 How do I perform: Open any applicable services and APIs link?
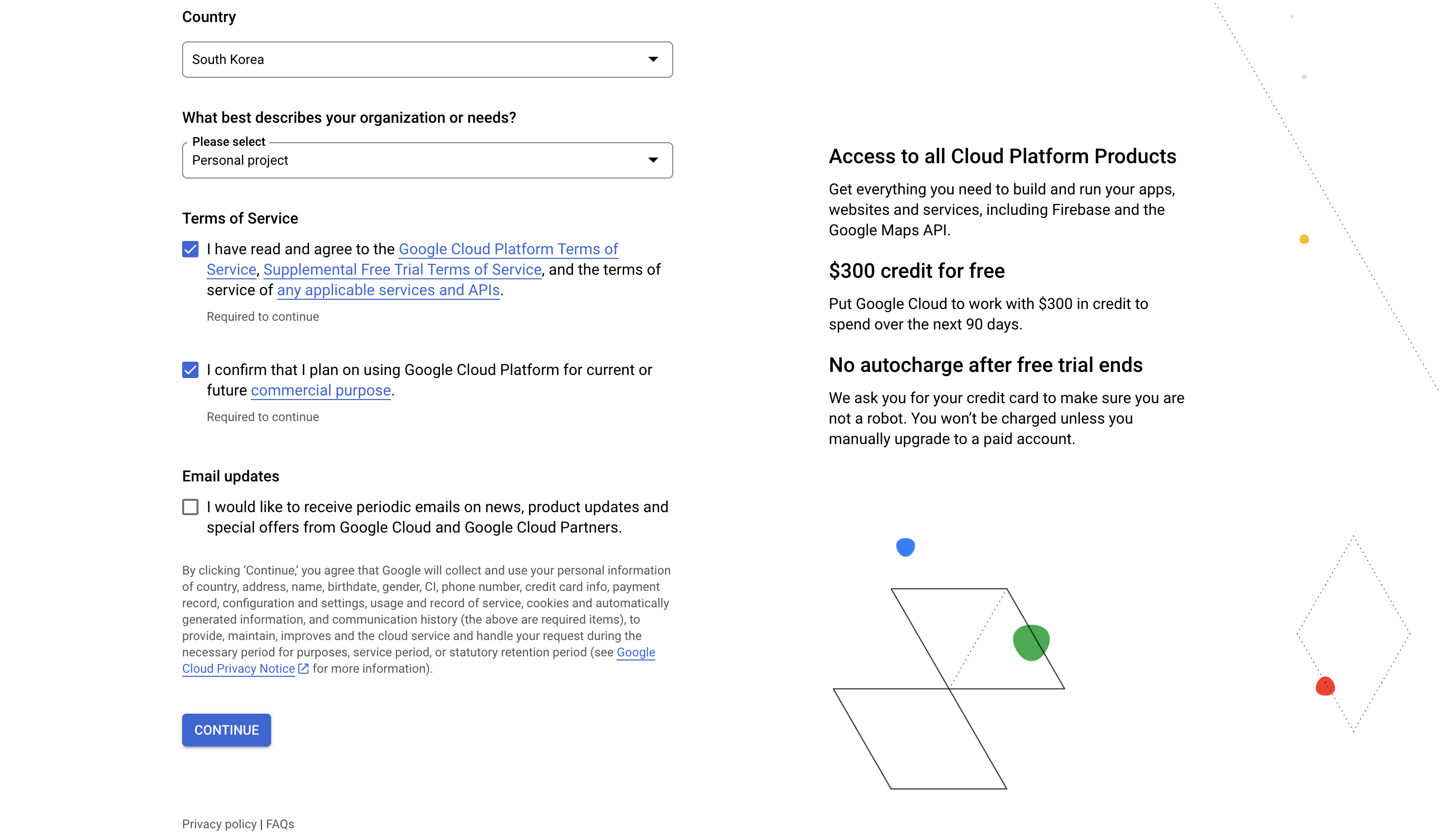[x=388, y=290]
